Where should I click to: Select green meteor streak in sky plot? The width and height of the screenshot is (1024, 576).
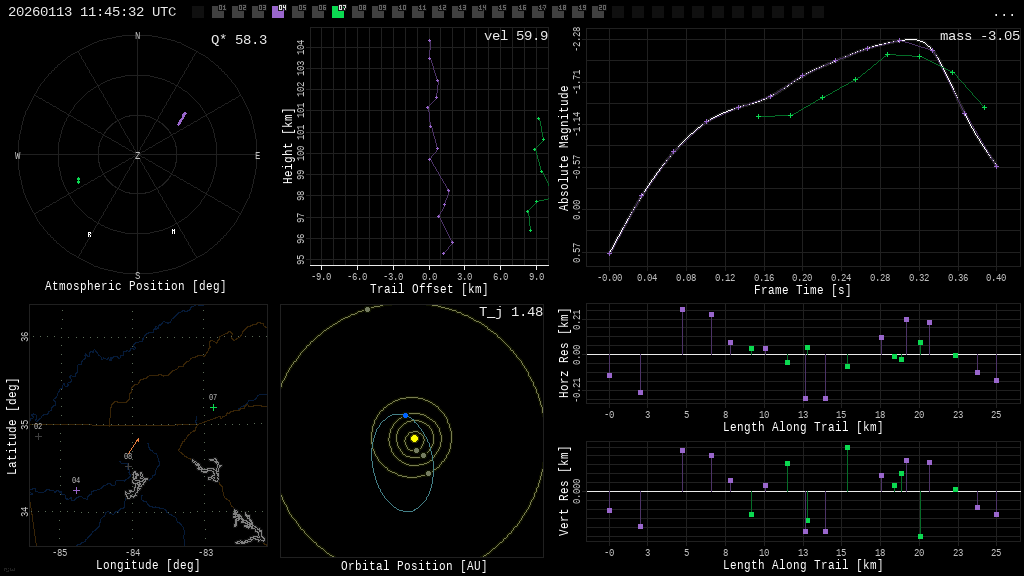pos(78,181)
